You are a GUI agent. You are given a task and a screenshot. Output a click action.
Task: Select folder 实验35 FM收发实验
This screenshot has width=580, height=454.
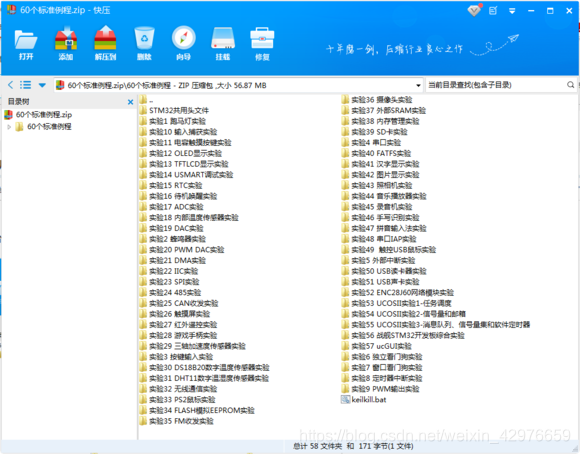177,421
